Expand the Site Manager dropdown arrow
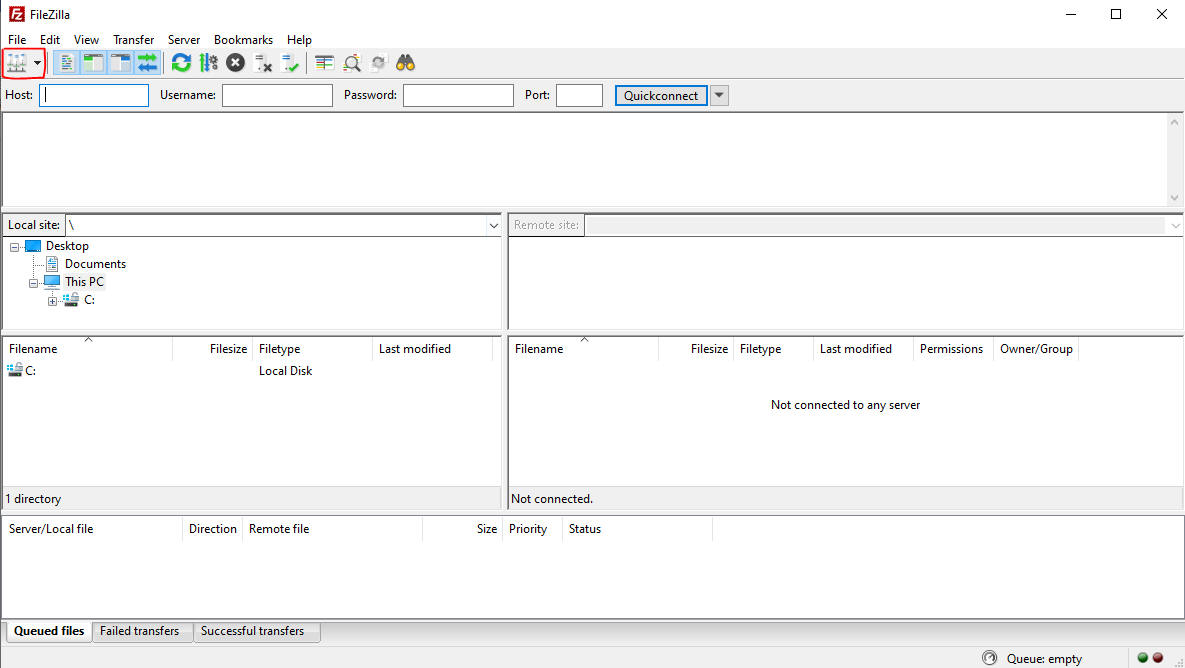This screenshot has width=1185, height=668. (37, 63)
